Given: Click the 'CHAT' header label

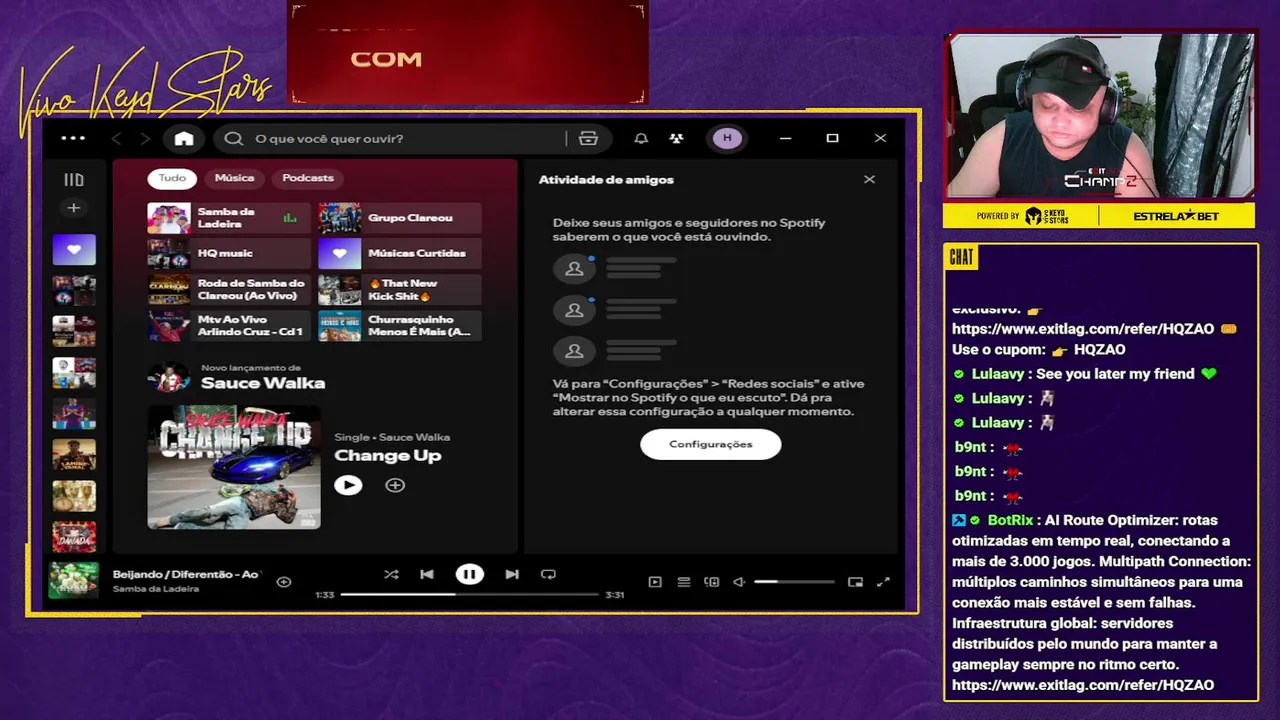Looking at the screenshot, I should click(961, 258).
